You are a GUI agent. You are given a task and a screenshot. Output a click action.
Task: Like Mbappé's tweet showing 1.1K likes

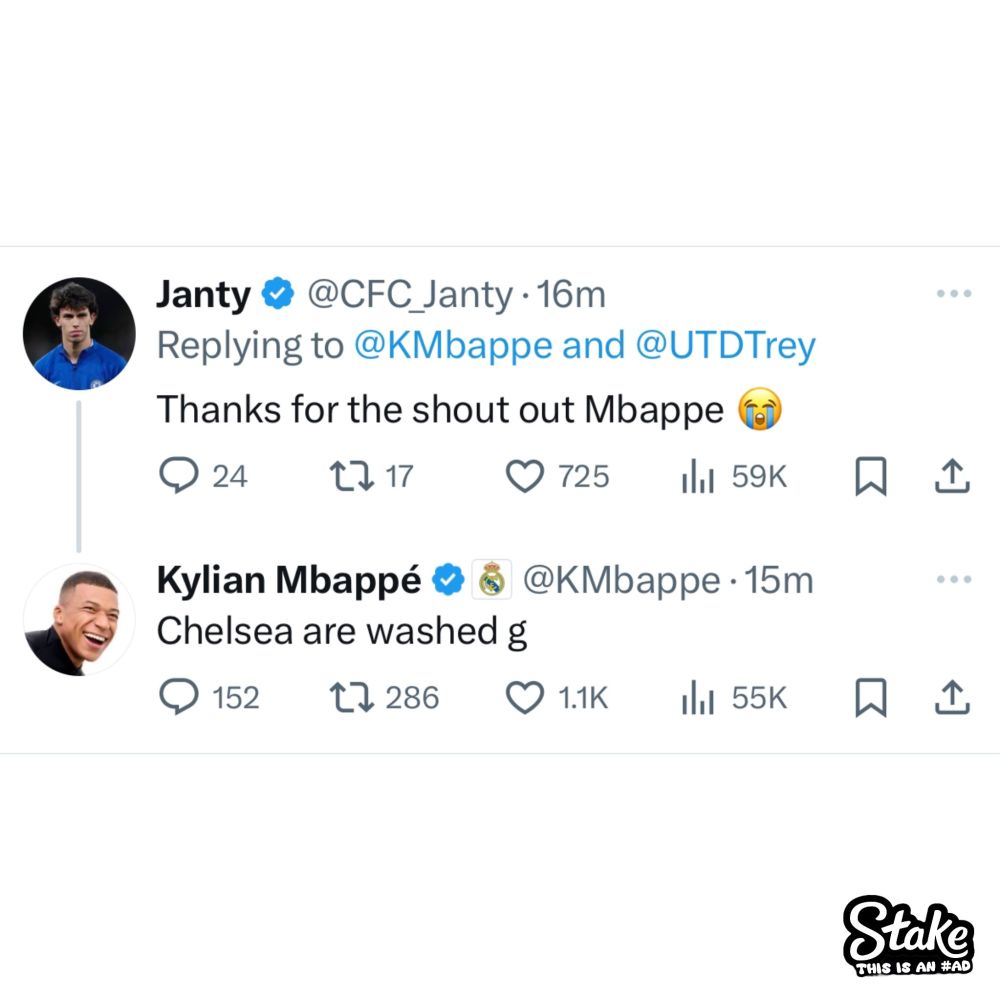[x=524, y=698]
